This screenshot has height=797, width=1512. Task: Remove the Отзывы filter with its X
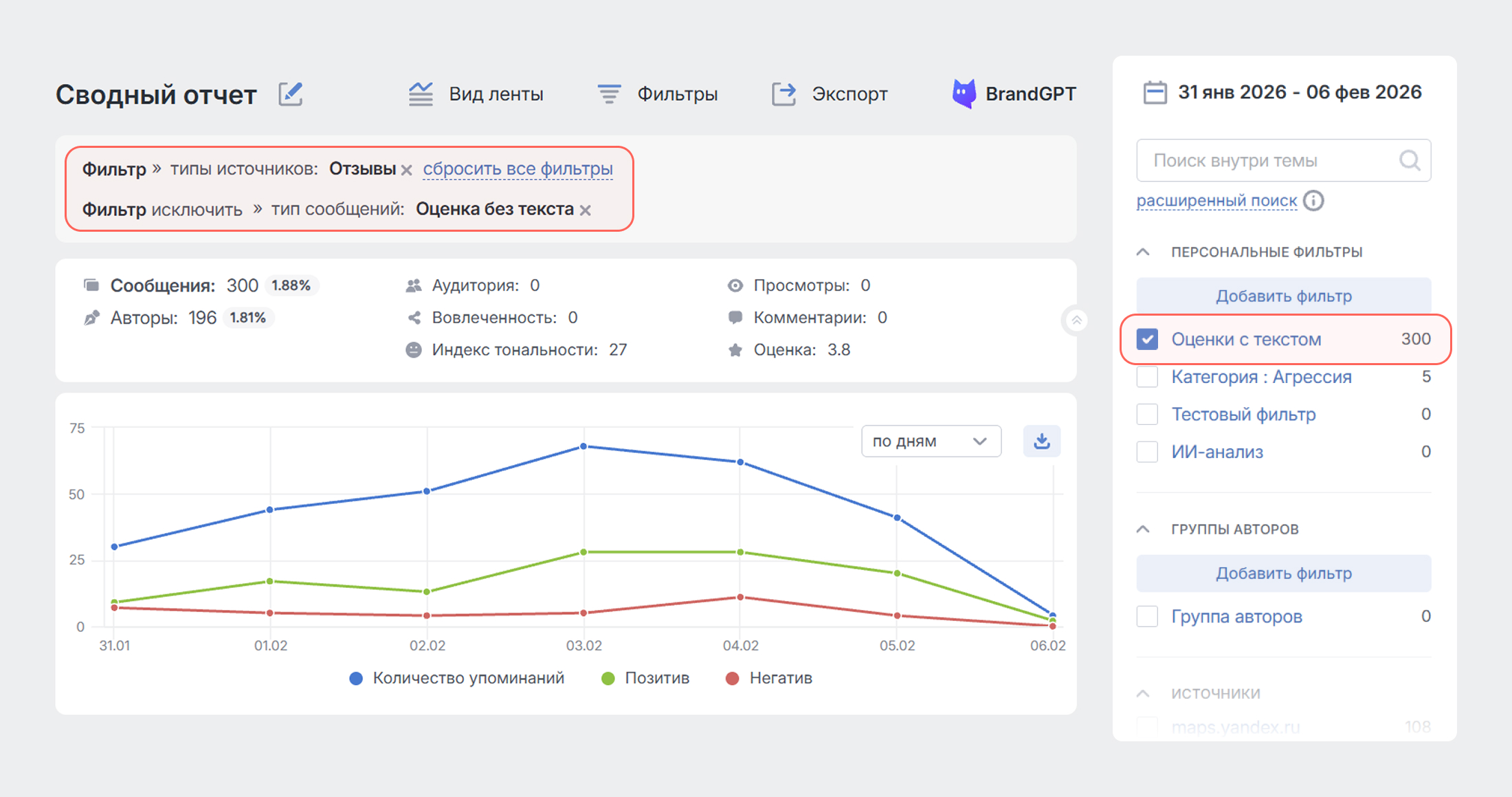[407, 170]
